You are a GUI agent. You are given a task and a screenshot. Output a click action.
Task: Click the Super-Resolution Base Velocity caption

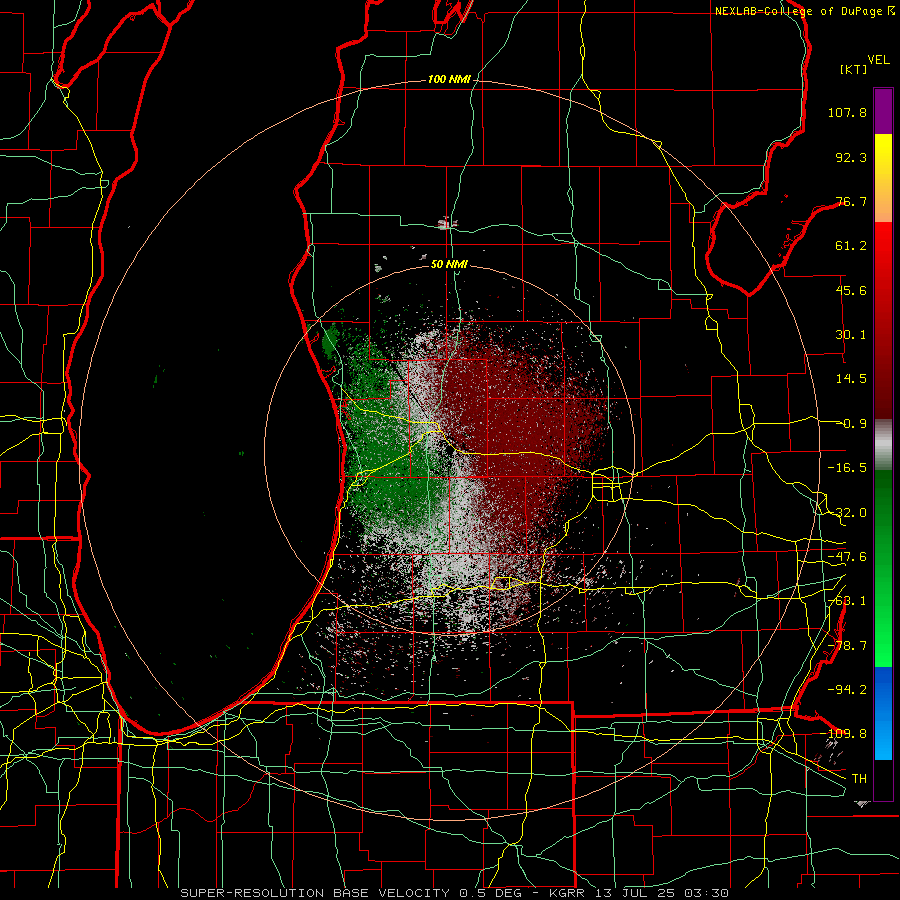(x=455, y=893)
